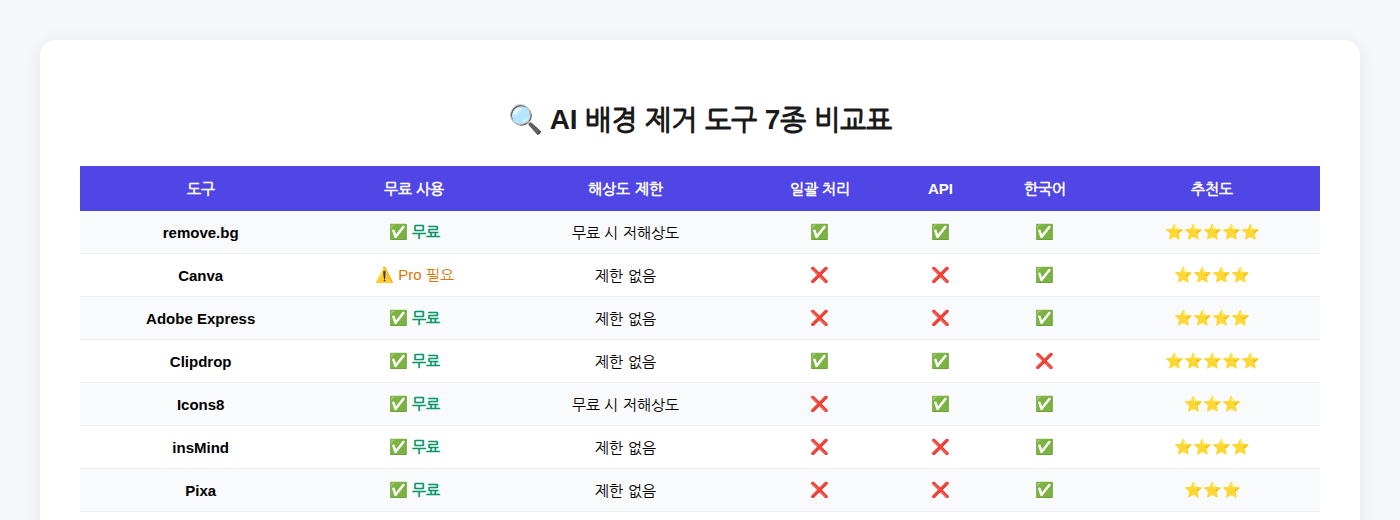Screen dimensions: 1400x520
Task: Click the Icons8 일괄 처리 cross mark
Action: [819, 404]
